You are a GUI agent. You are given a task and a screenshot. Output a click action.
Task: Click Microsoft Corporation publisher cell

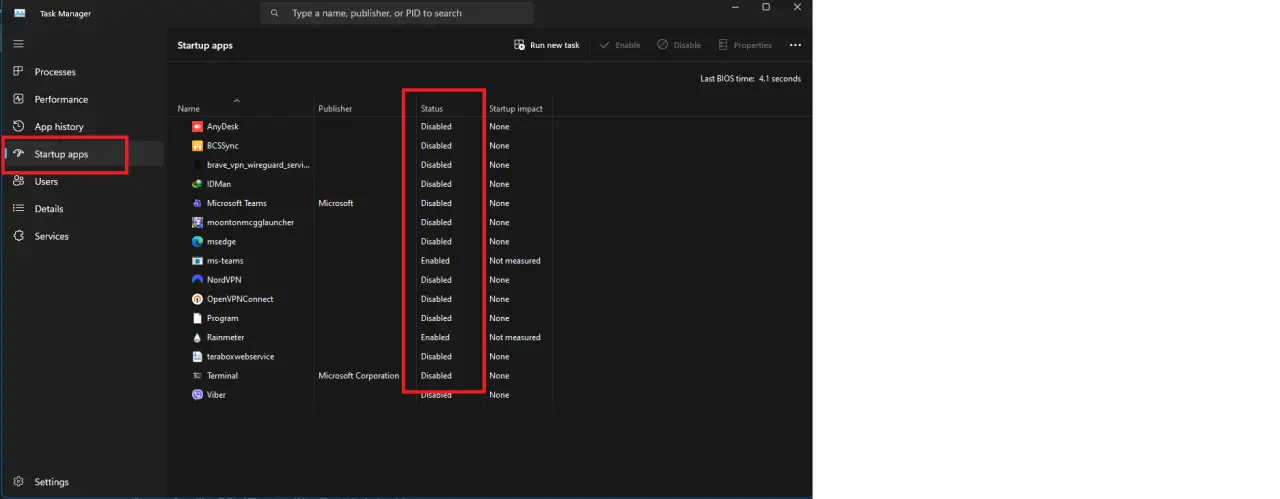point(358,375)
